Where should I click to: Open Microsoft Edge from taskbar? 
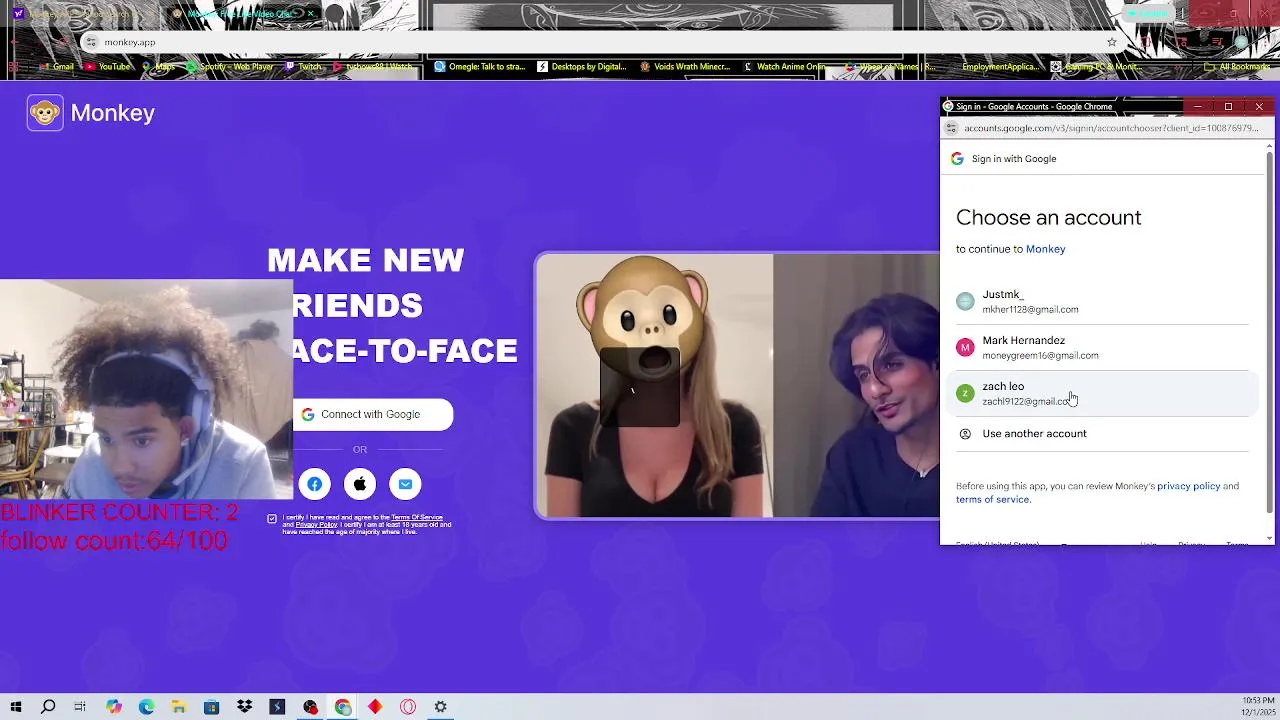point(147,707)
